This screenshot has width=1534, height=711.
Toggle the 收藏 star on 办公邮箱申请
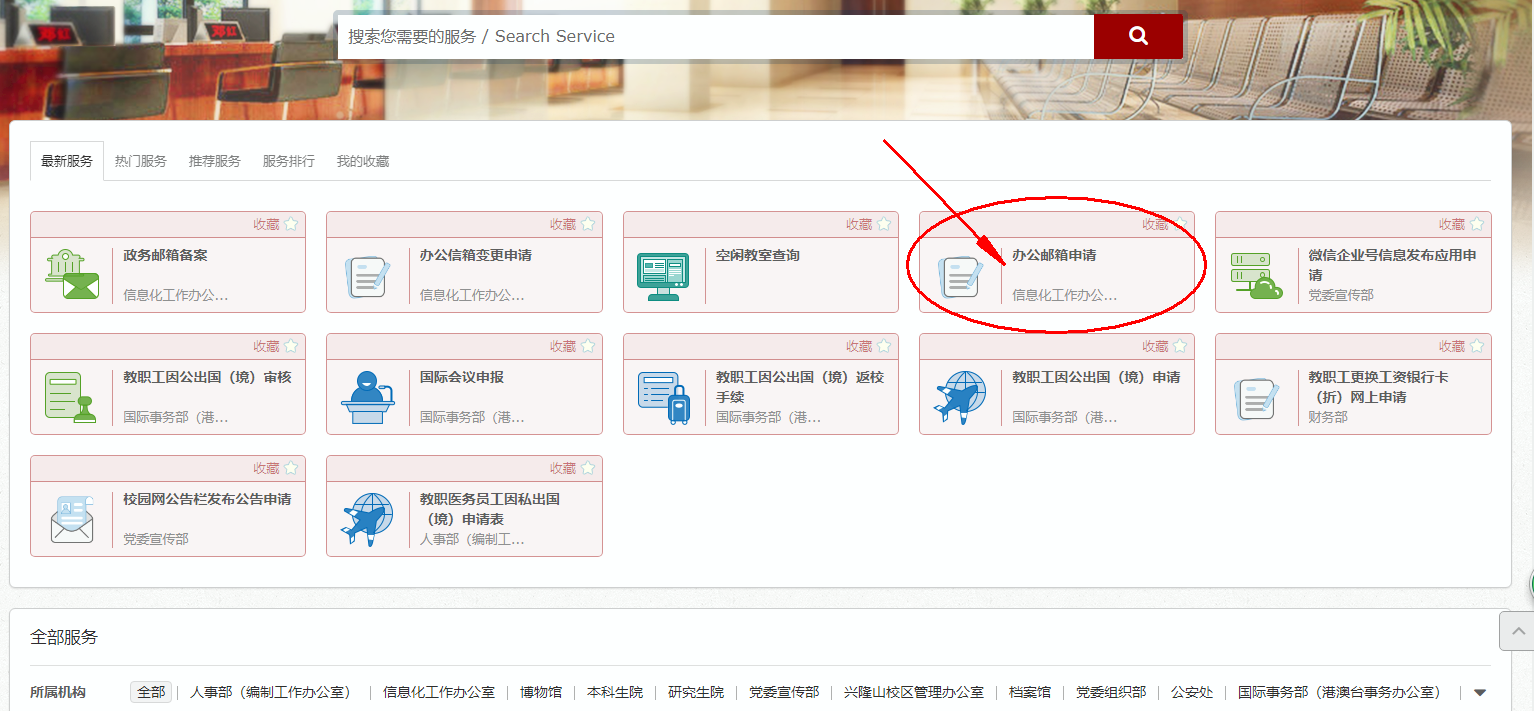[x=1180, y=224]
